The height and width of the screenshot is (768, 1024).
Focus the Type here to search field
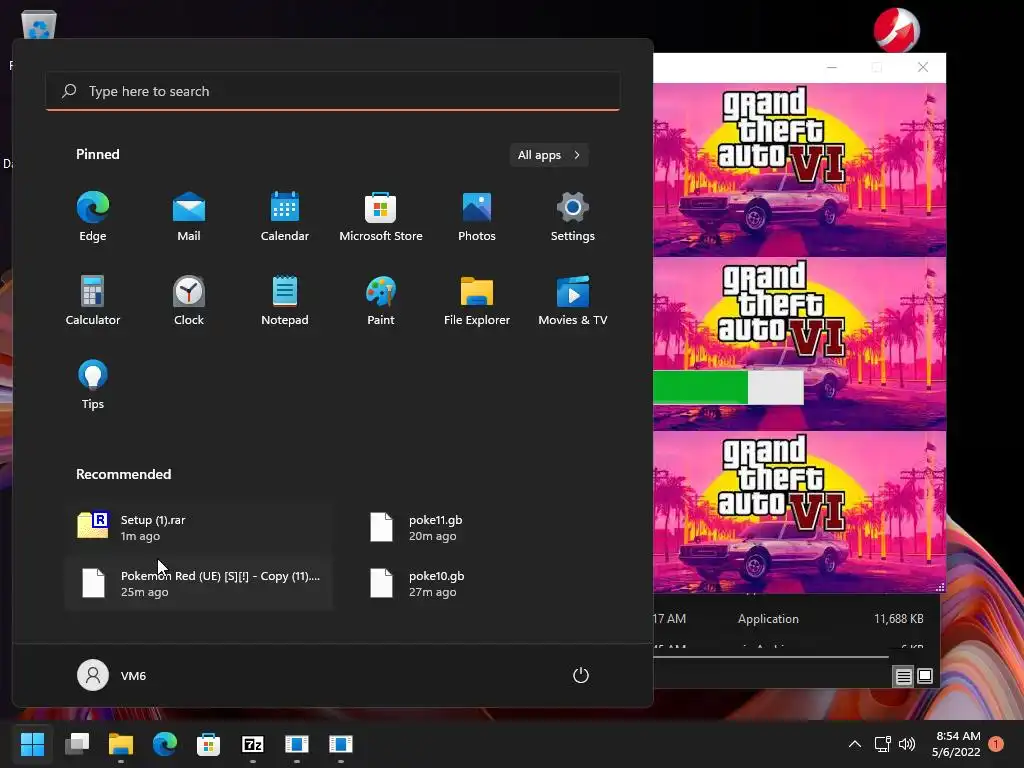coord(332,91)
